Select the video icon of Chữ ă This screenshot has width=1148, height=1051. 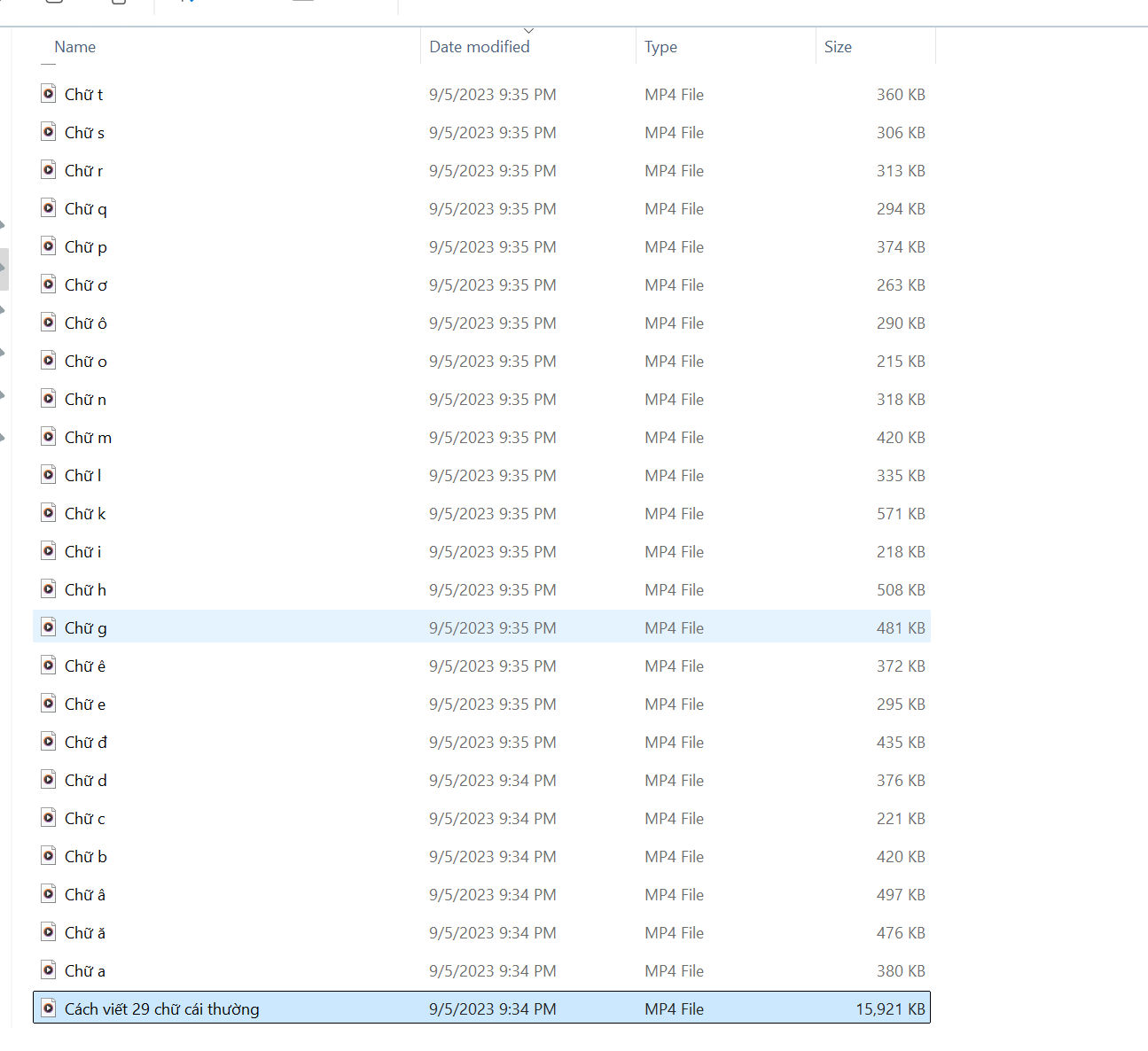[x=49, y=931]
